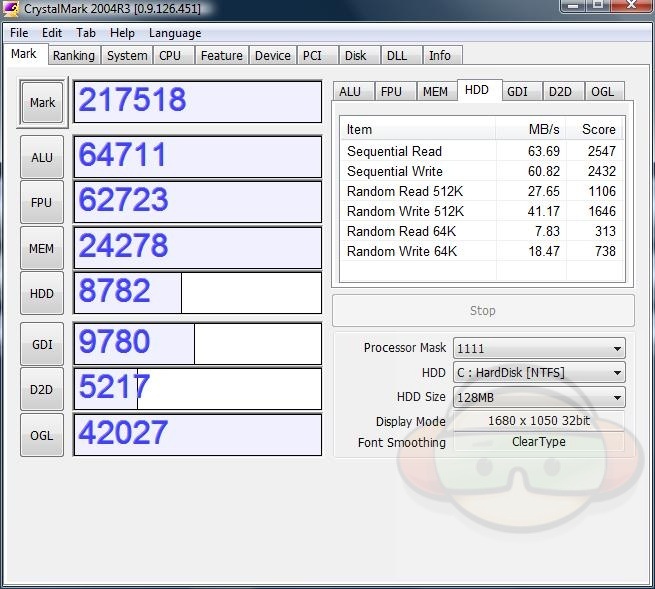Click the HDD benchmark button
The height and width of the screenshot is (589, 655).
[x=42, y=294]
